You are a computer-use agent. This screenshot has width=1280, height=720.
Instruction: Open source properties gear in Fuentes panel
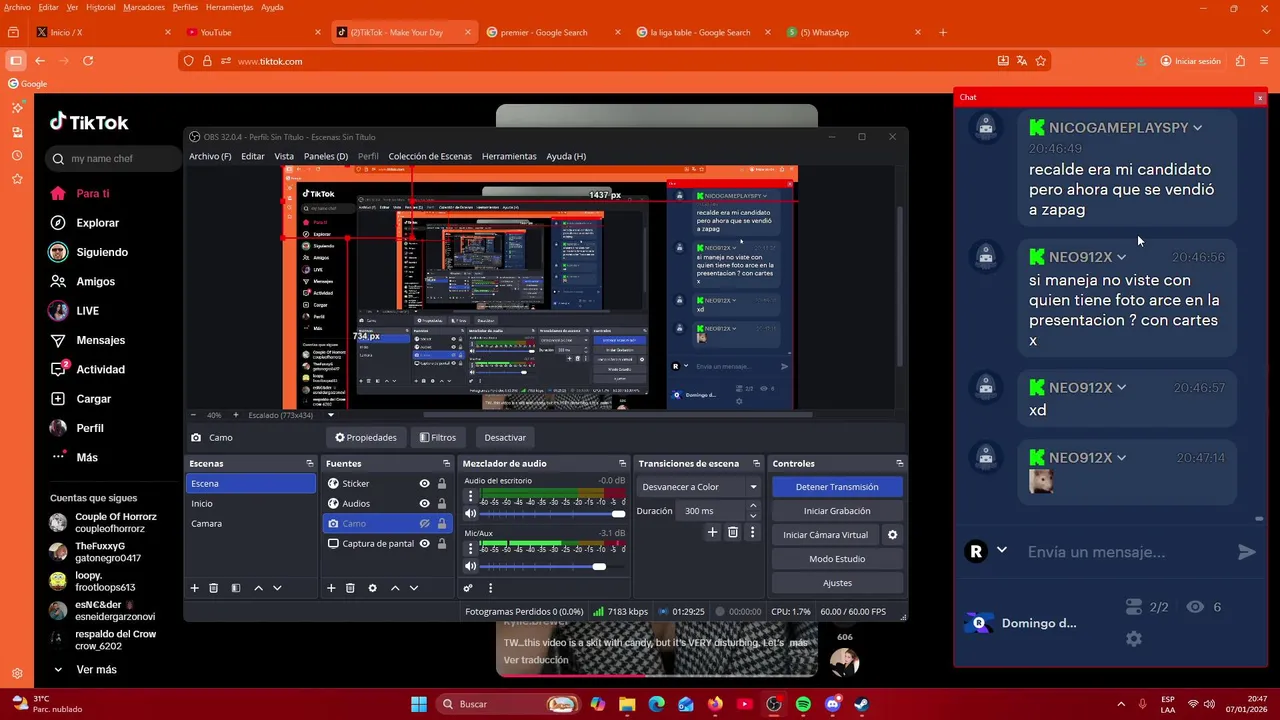pyautogui.click(x=372, y=588)
